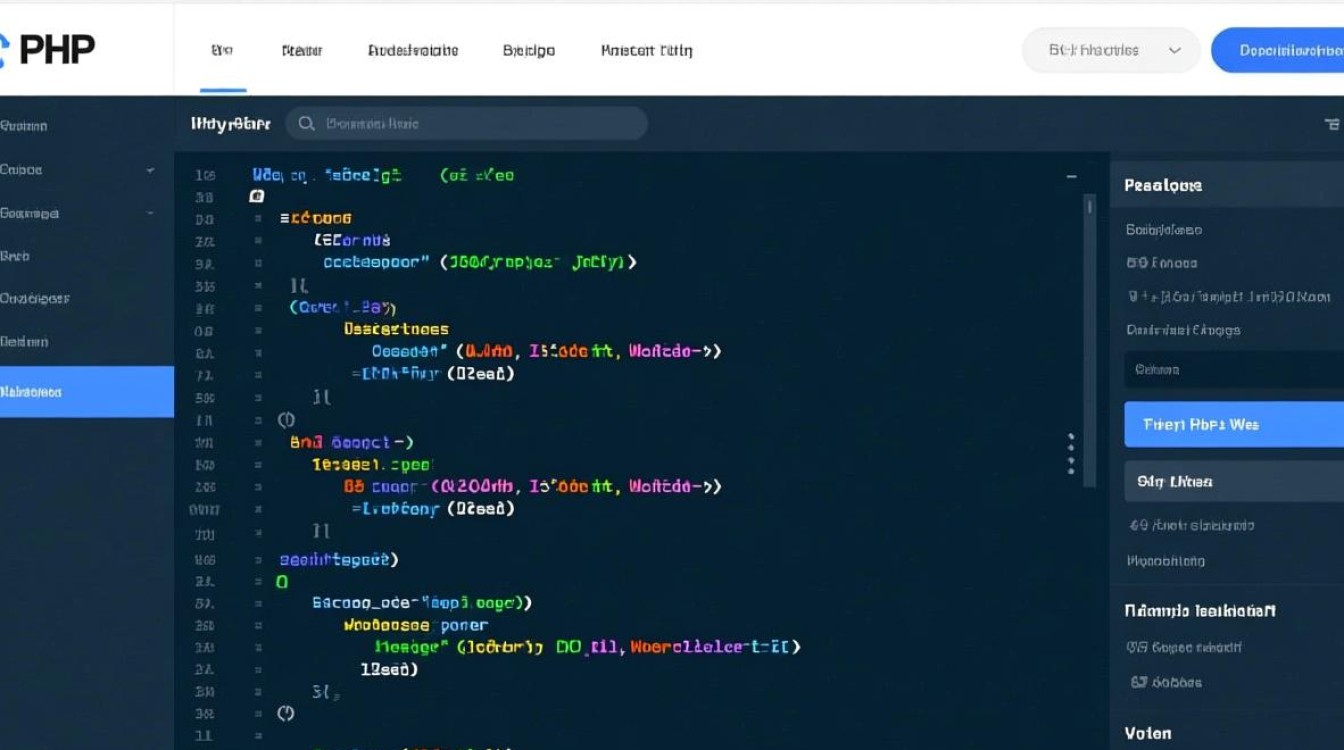
Task: Select the first header tab with blue underline
Action: point(222,50)
